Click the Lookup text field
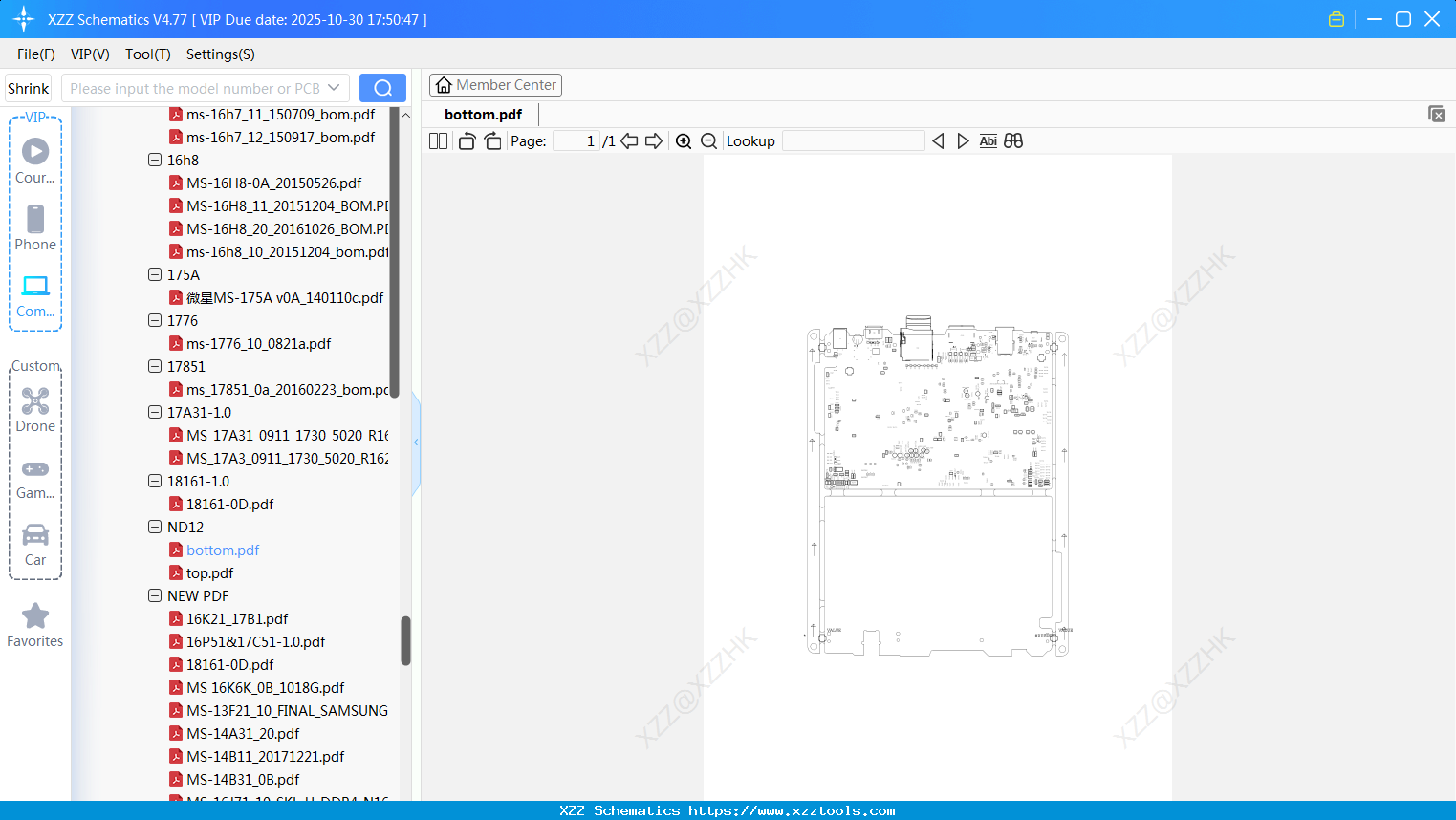The height and width of the screenshot is (820, 1456). pos(854,141)
